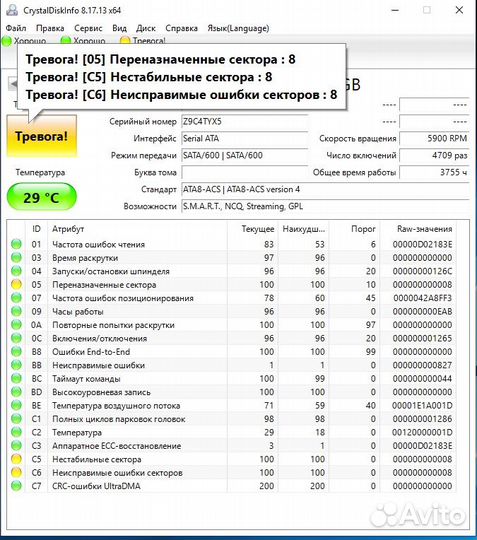Click status icon for 0C Включения/отключения
This screenshot has height=540, width=477.
(x=16, y=338)
